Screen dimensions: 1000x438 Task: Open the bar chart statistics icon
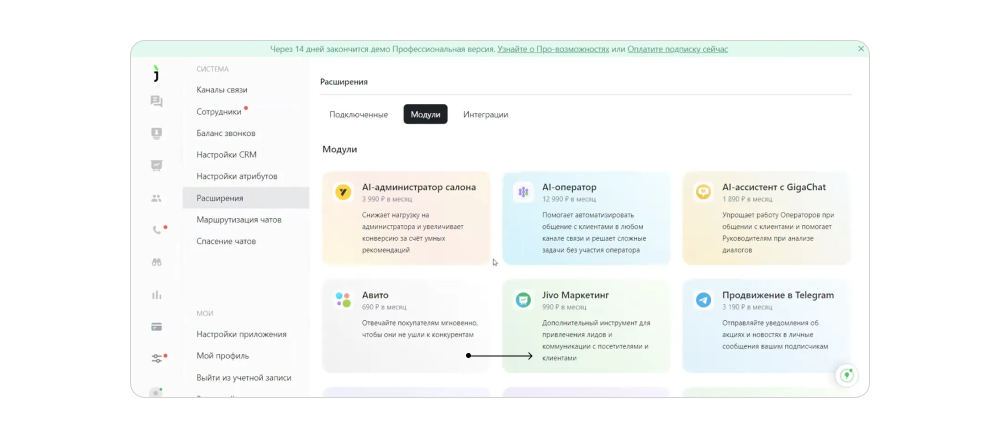156,295
